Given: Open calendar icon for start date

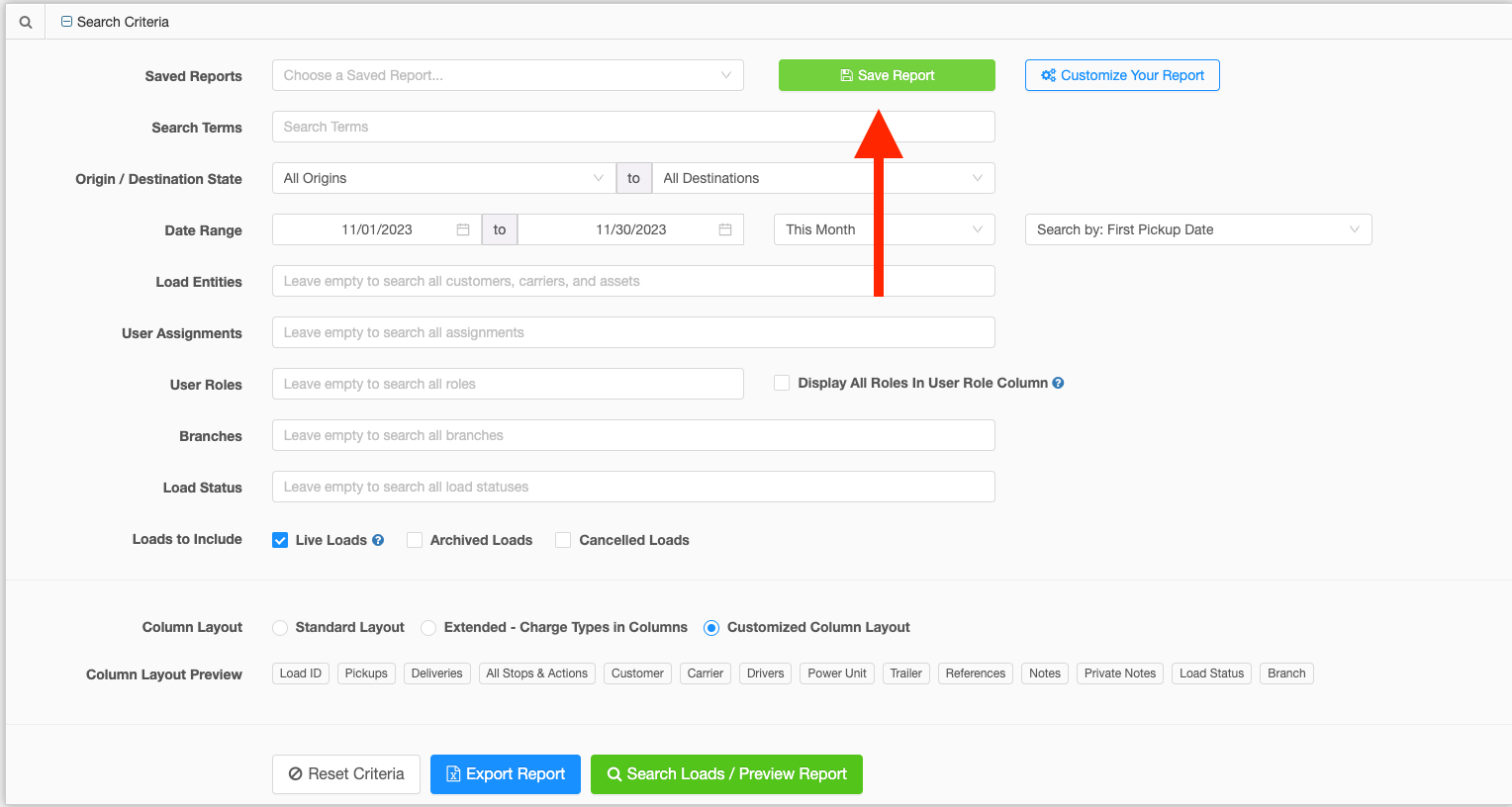Looking at the screenshot, I should pyautogui.click(x=463, y=229).
